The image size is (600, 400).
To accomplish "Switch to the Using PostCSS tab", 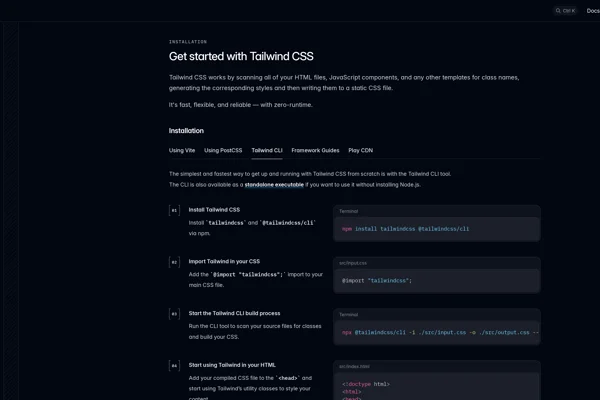I will pos(223,150).
